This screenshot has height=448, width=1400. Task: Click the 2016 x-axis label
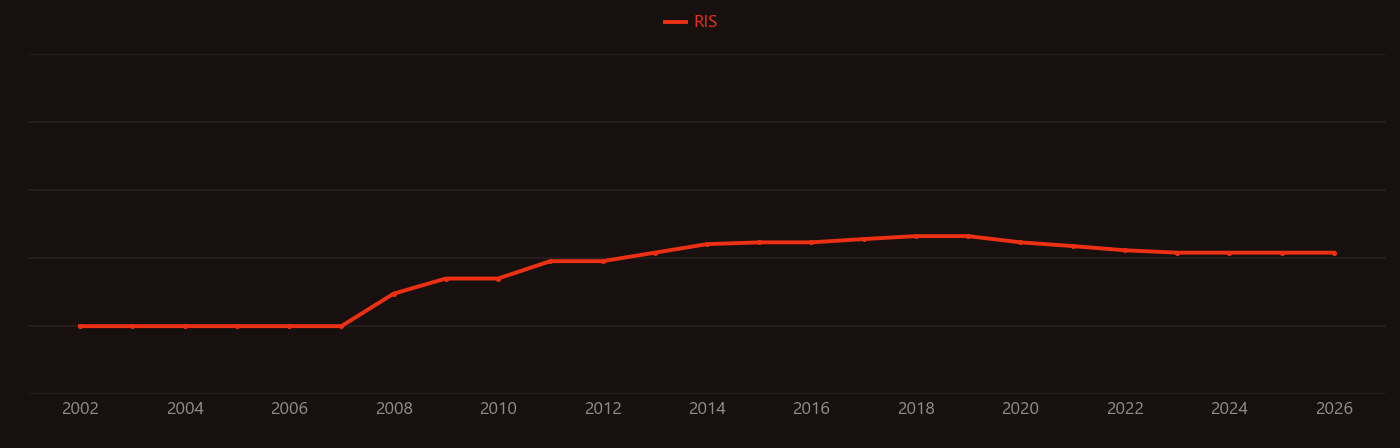click(x=812, y=409)
